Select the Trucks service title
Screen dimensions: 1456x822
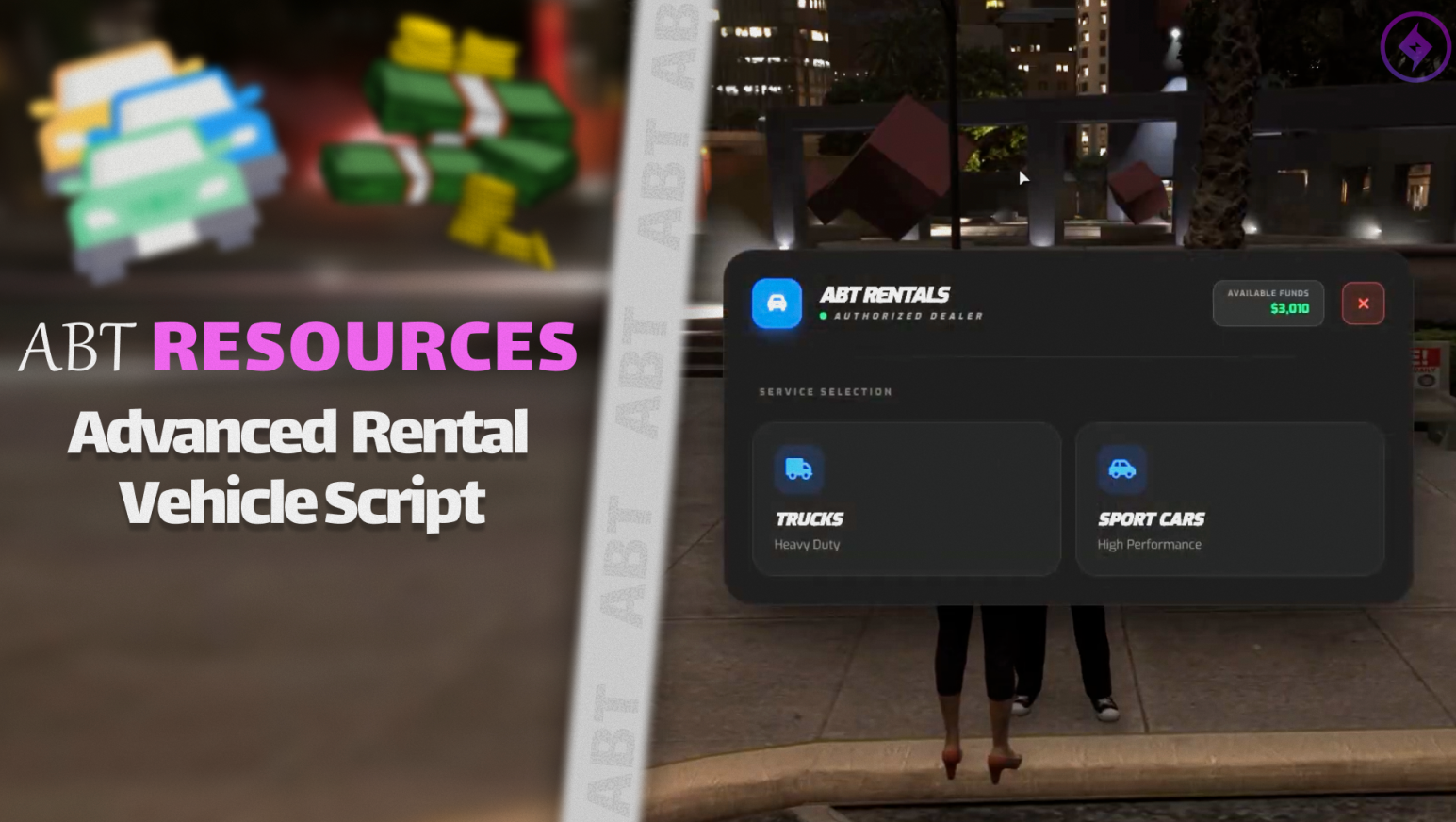[809, 518]
